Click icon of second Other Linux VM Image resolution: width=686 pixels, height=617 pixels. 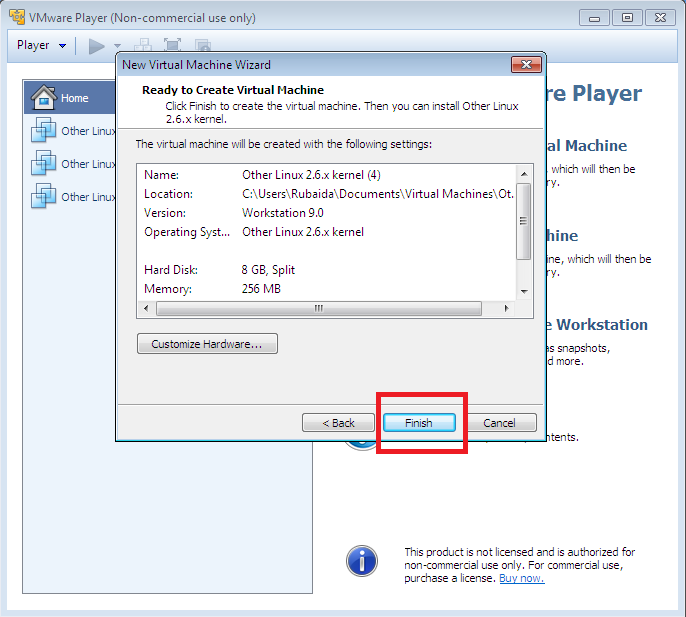point(43,162)
